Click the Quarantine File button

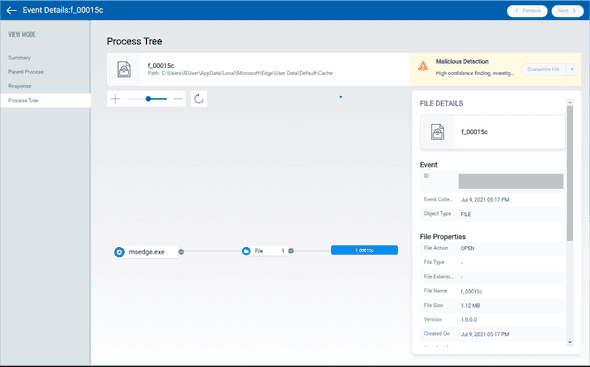coord(543,69)
